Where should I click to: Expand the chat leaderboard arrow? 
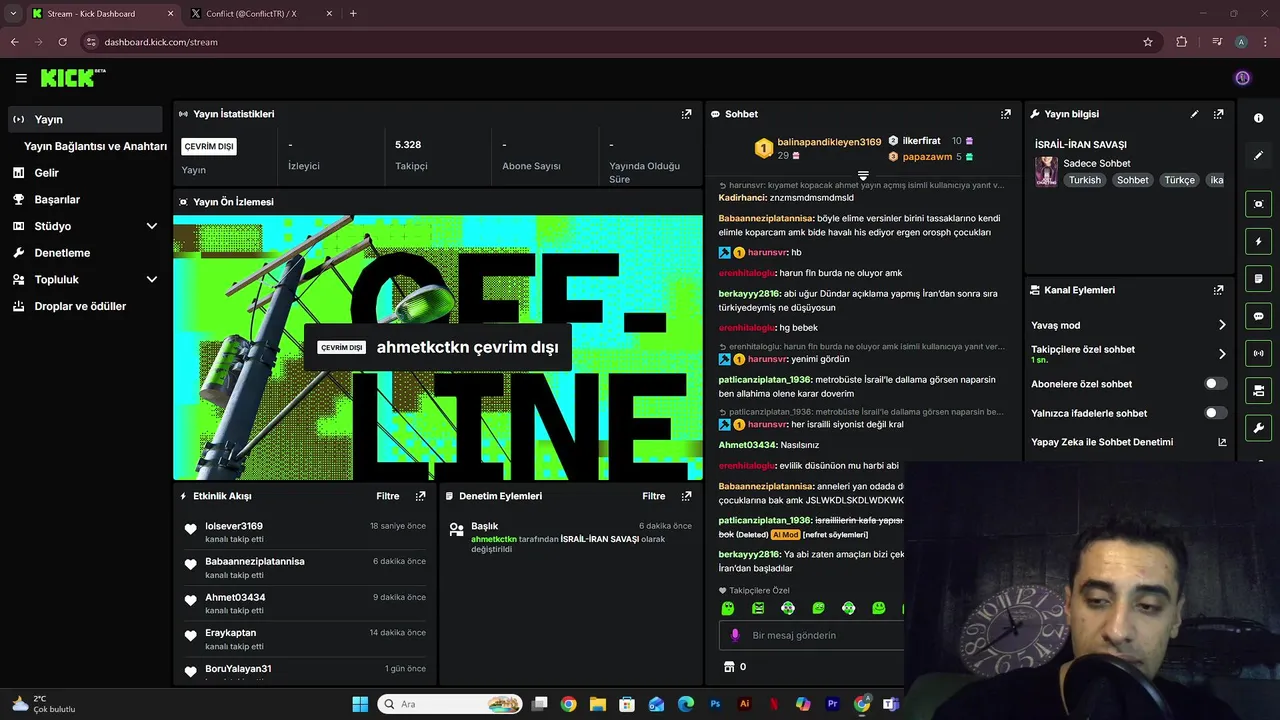coord(863,176)
